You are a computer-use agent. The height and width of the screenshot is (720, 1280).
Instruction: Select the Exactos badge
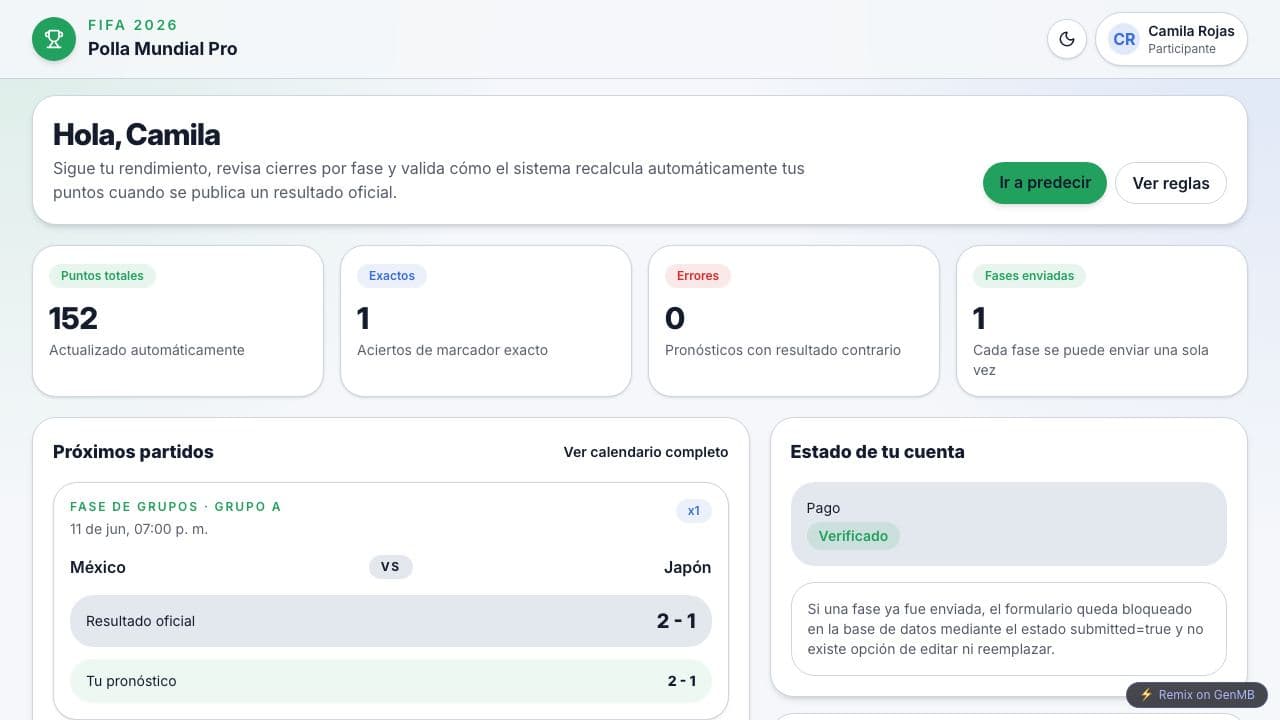(392, 276)
